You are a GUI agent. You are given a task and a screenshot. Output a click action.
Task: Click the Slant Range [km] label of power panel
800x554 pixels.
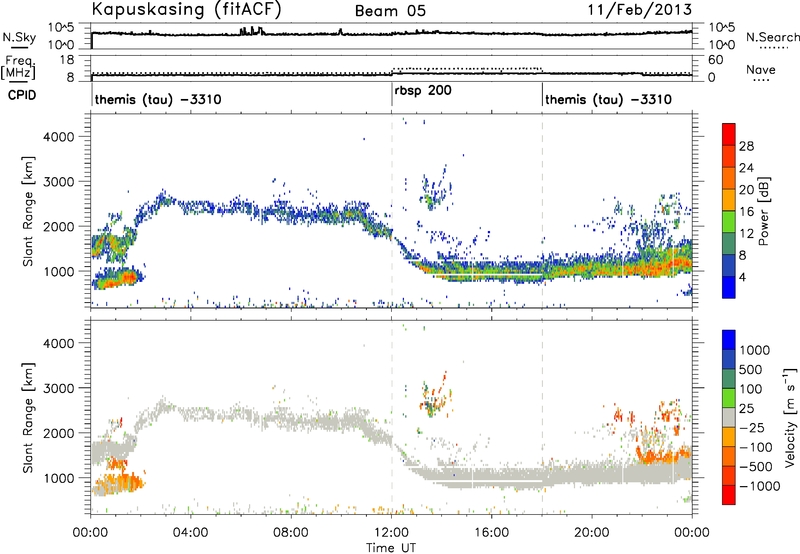pyautogui.click(x=28, y=211)
